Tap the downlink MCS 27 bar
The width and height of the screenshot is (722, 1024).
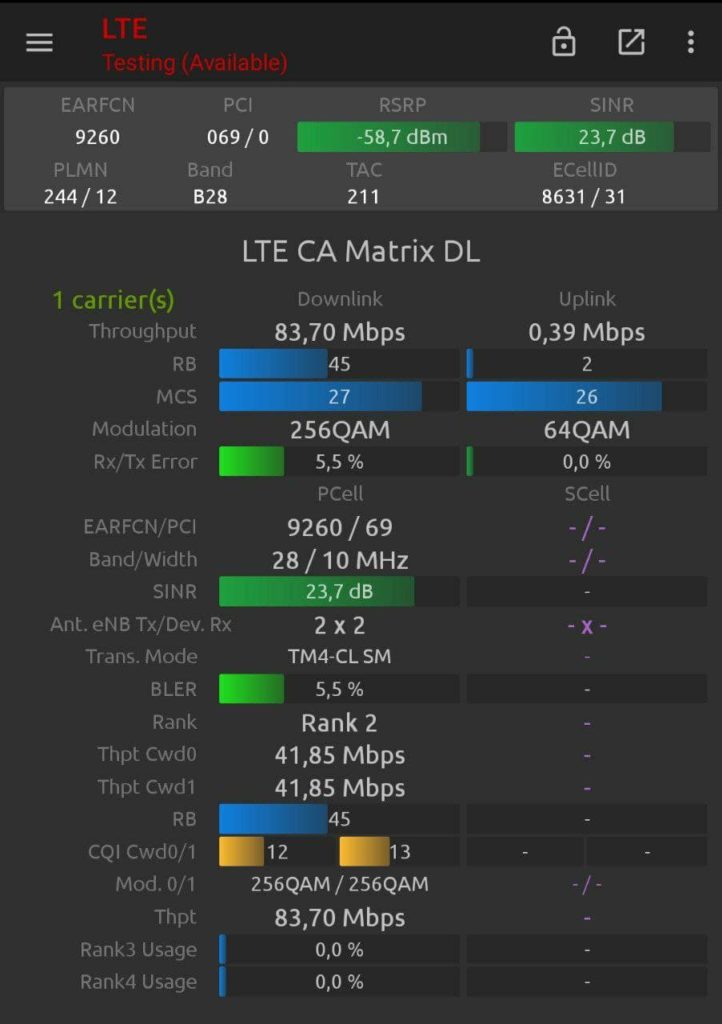(x=339, y=397)
